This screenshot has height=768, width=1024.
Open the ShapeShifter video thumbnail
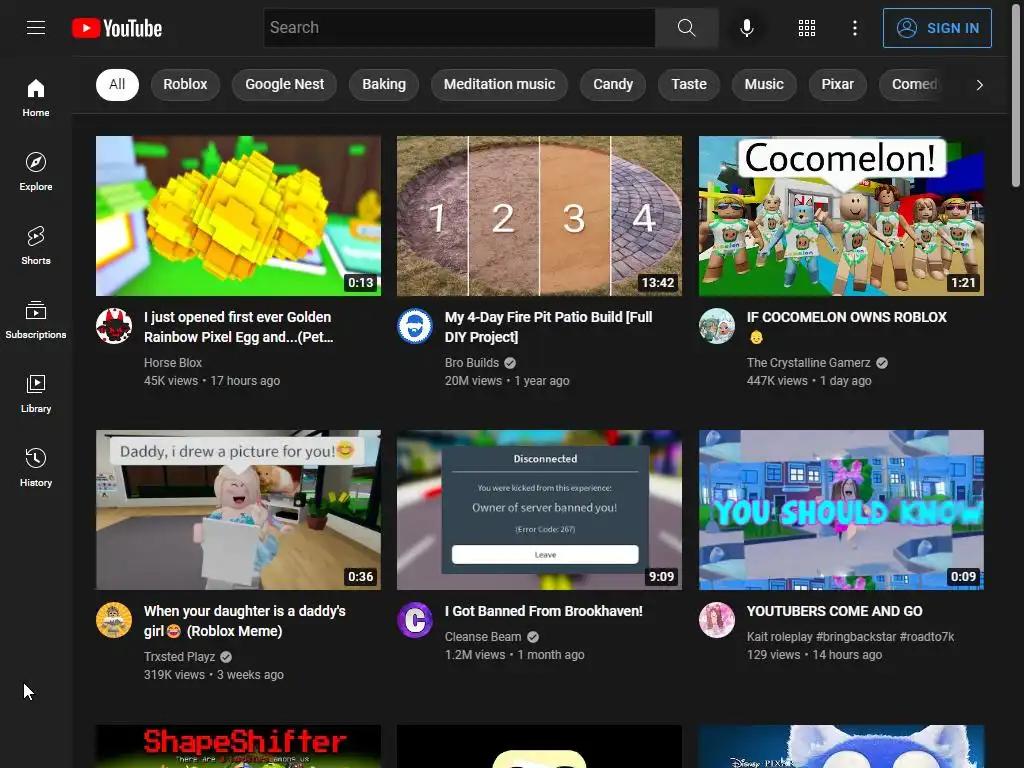click(x=238, y=746)
